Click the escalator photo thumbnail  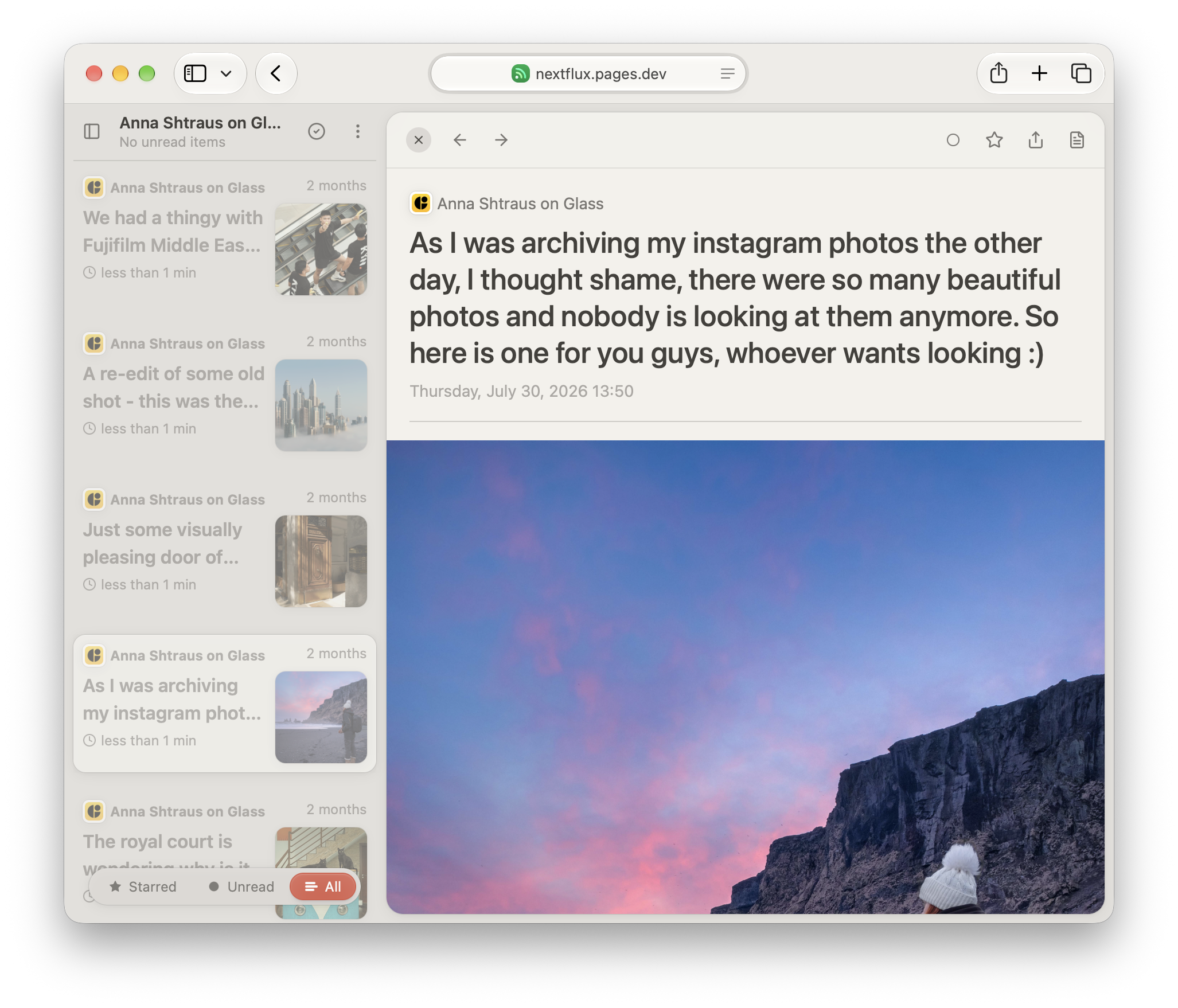[321, 249]
